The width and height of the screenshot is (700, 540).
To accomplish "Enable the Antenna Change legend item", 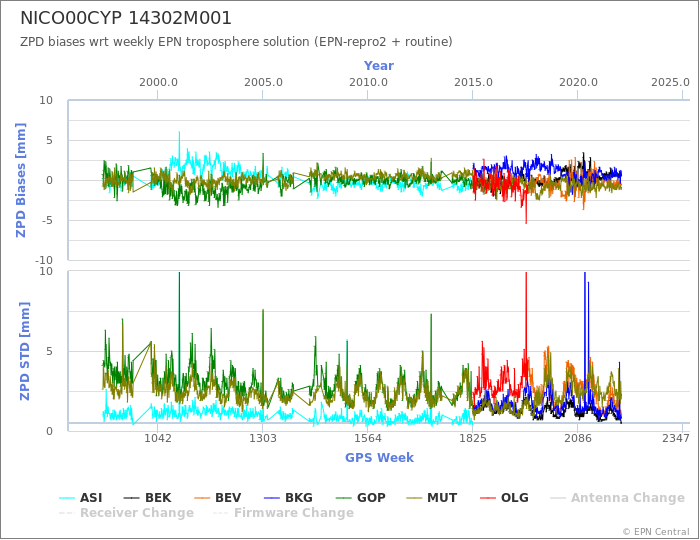I will click(x=617, y=498).
